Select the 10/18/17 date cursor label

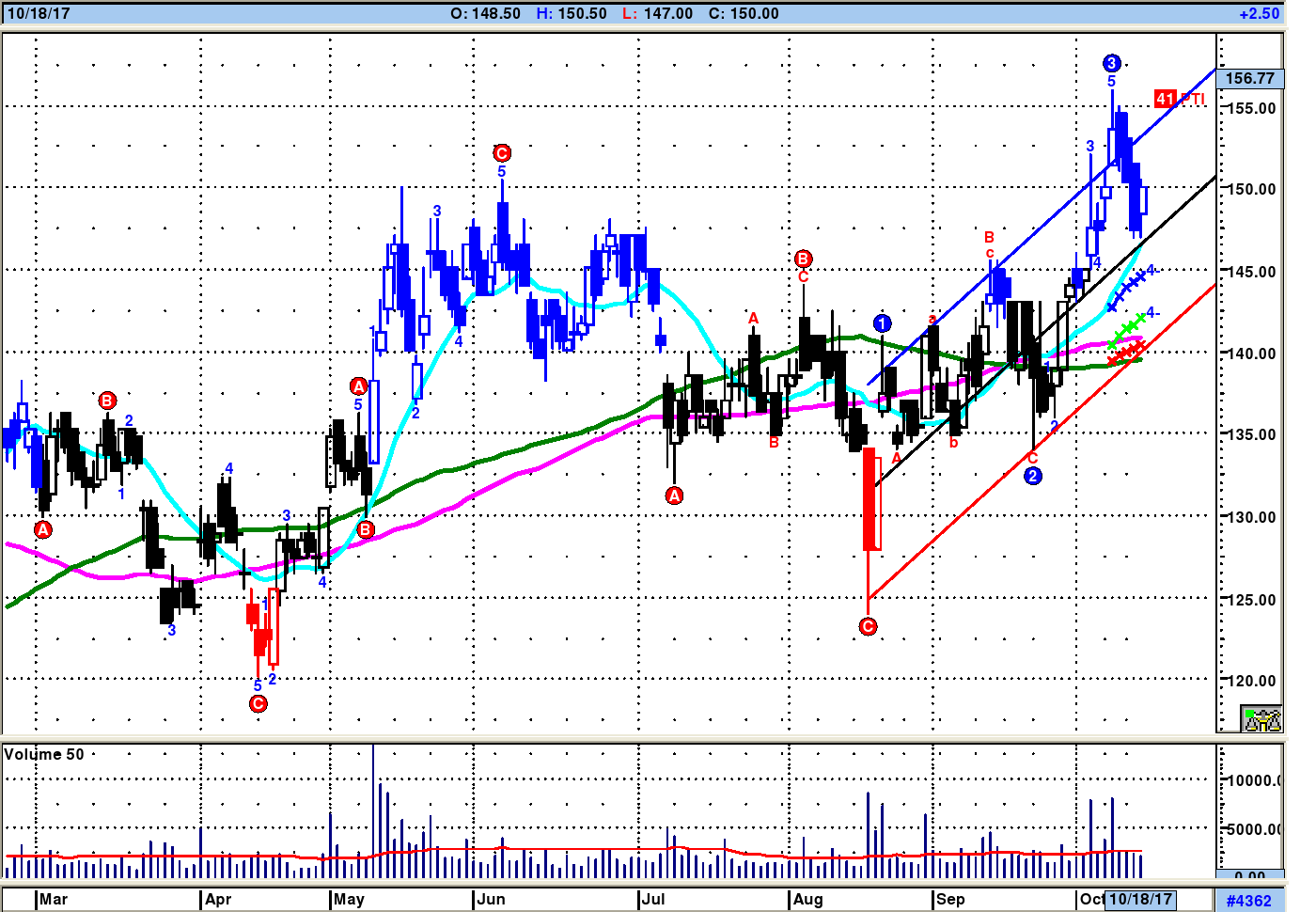[1140, 899]
